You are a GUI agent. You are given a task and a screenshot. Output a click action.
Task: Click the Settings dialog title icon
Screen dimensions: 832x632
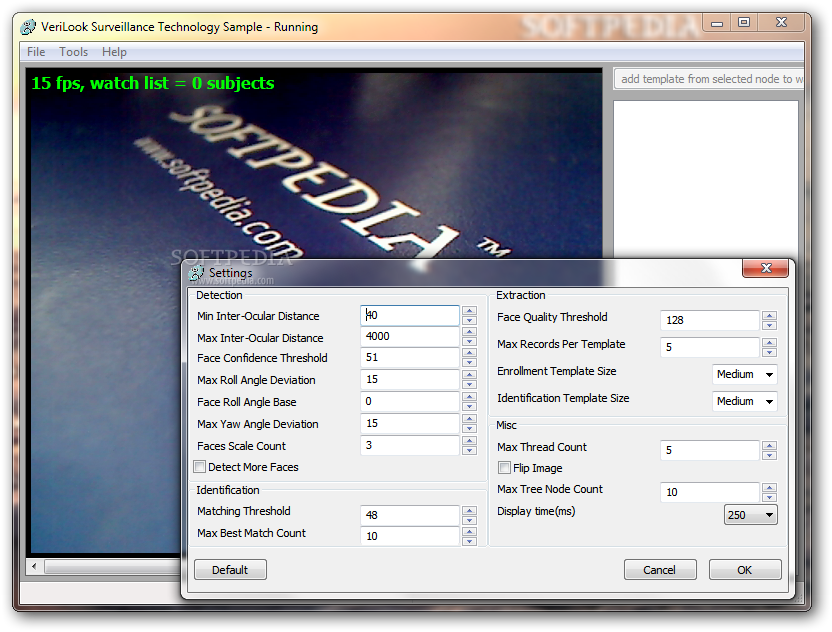point(196,273)
